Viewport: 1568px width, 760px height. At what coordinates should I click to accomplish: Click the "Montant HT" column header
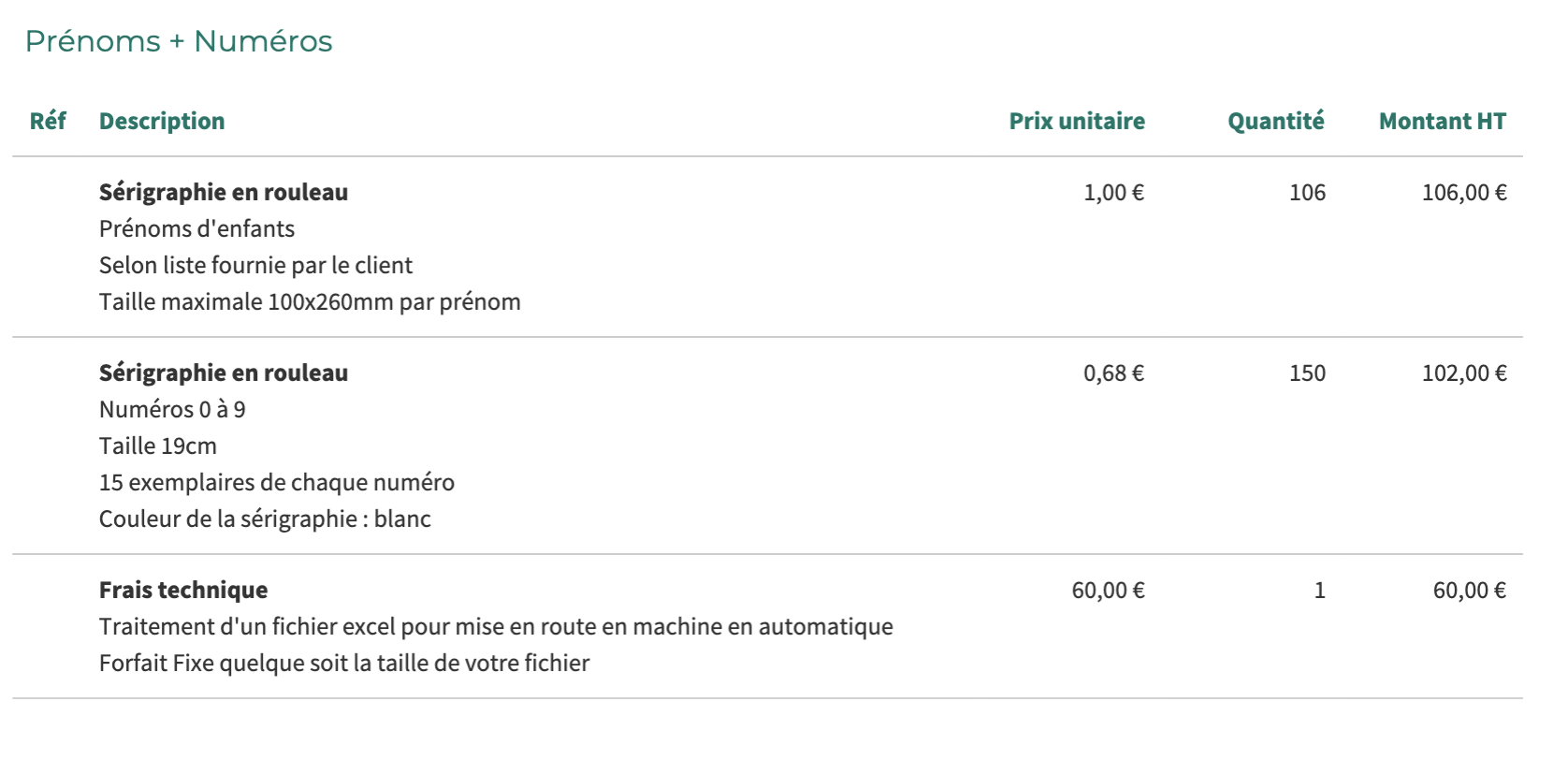click(x=1442, y=121)
